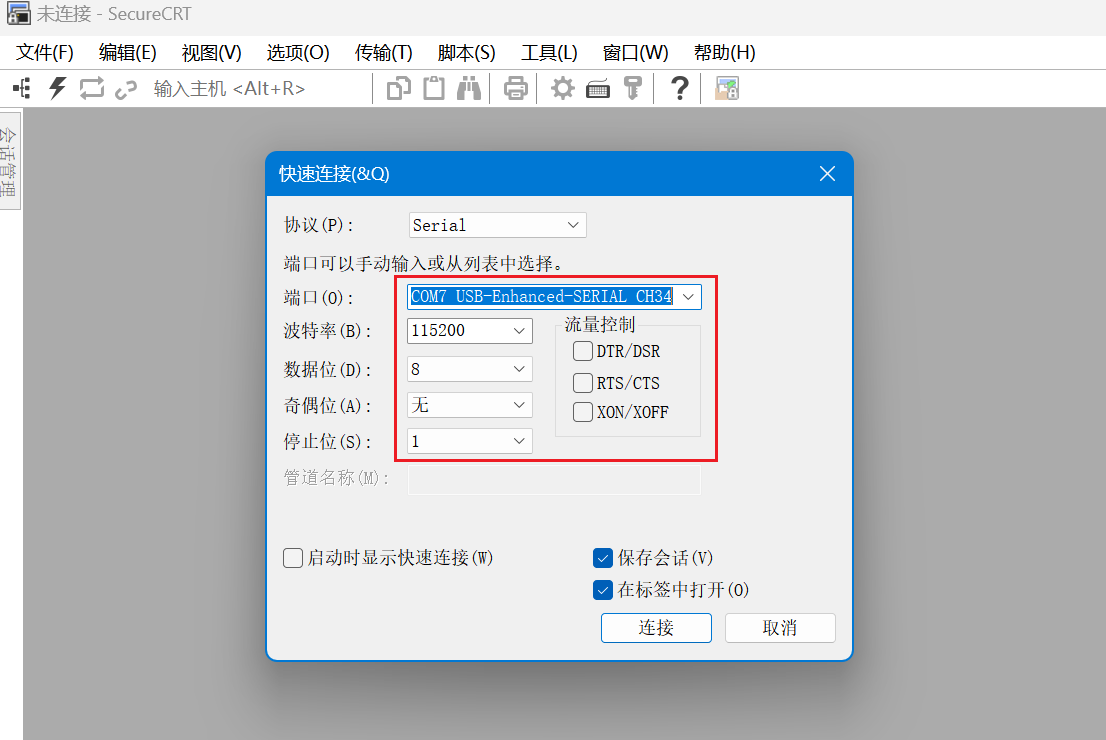This screenshot has height=740, width=1106.
Task: Open the 传输(T) menu
Action: (x=383, y=53)
